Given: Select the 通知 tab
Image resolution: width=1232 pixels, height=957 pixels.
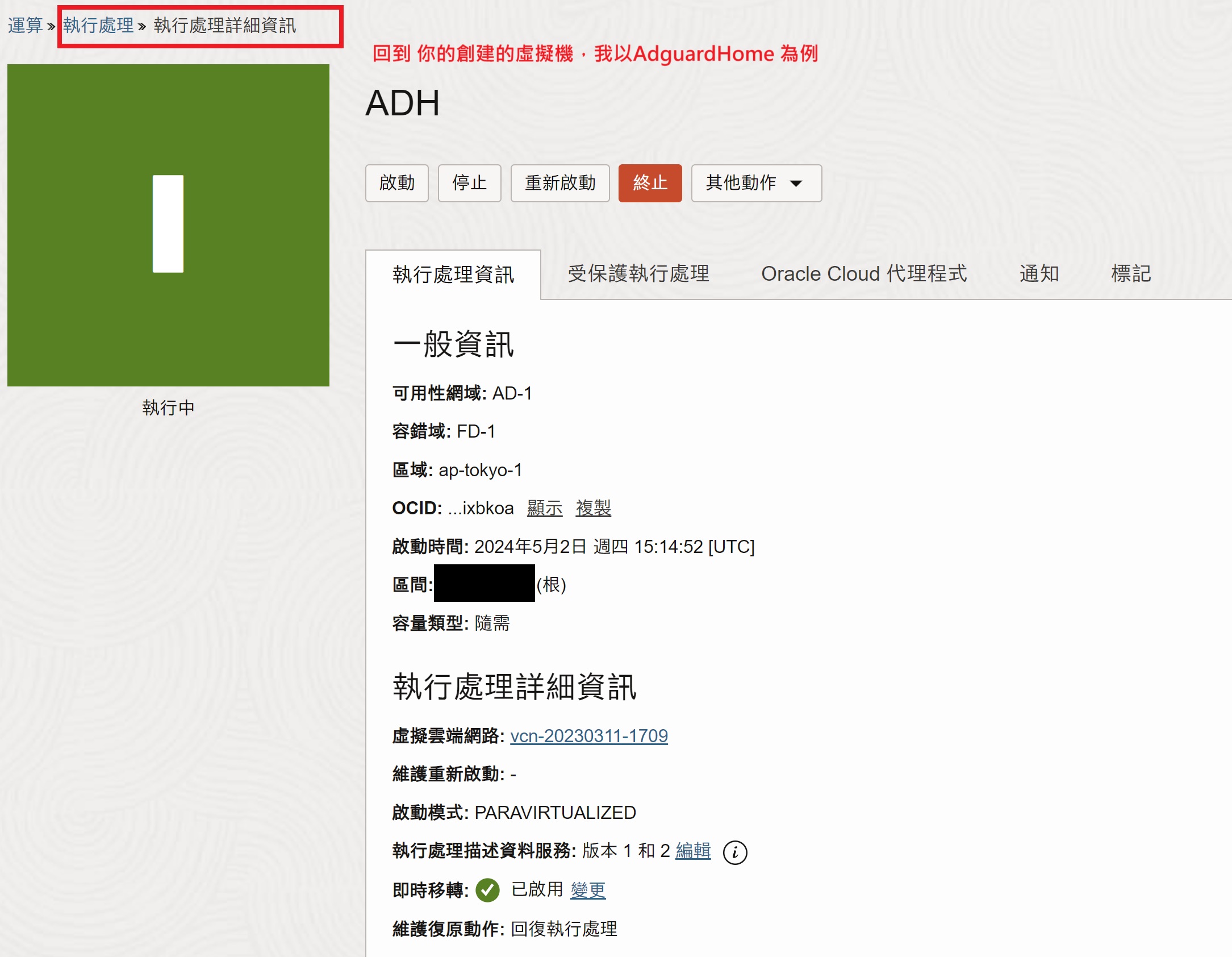Looking at the screenshot, I should (1038, 274).
